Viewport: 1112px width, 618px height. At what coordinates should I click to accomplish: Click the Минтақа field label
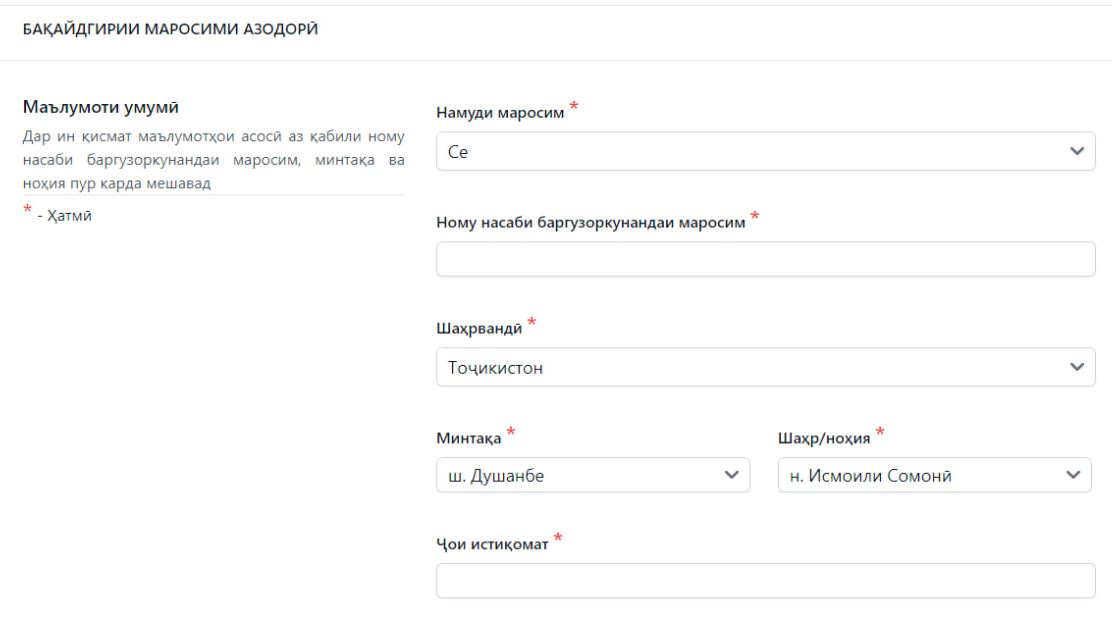469,437
